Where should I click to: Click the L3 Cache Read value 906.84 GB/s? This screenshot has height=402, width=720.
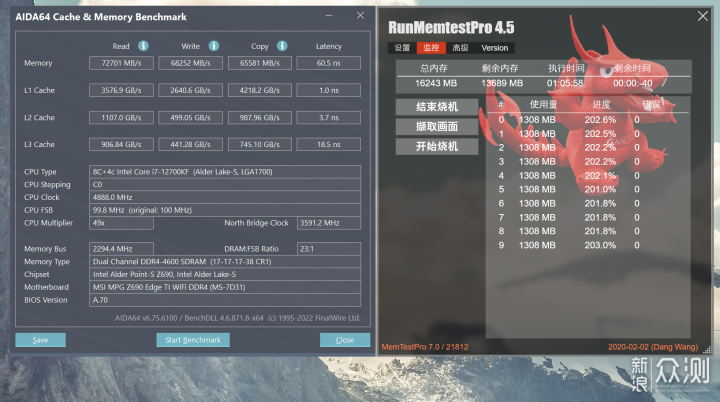[x=121, y=144]
